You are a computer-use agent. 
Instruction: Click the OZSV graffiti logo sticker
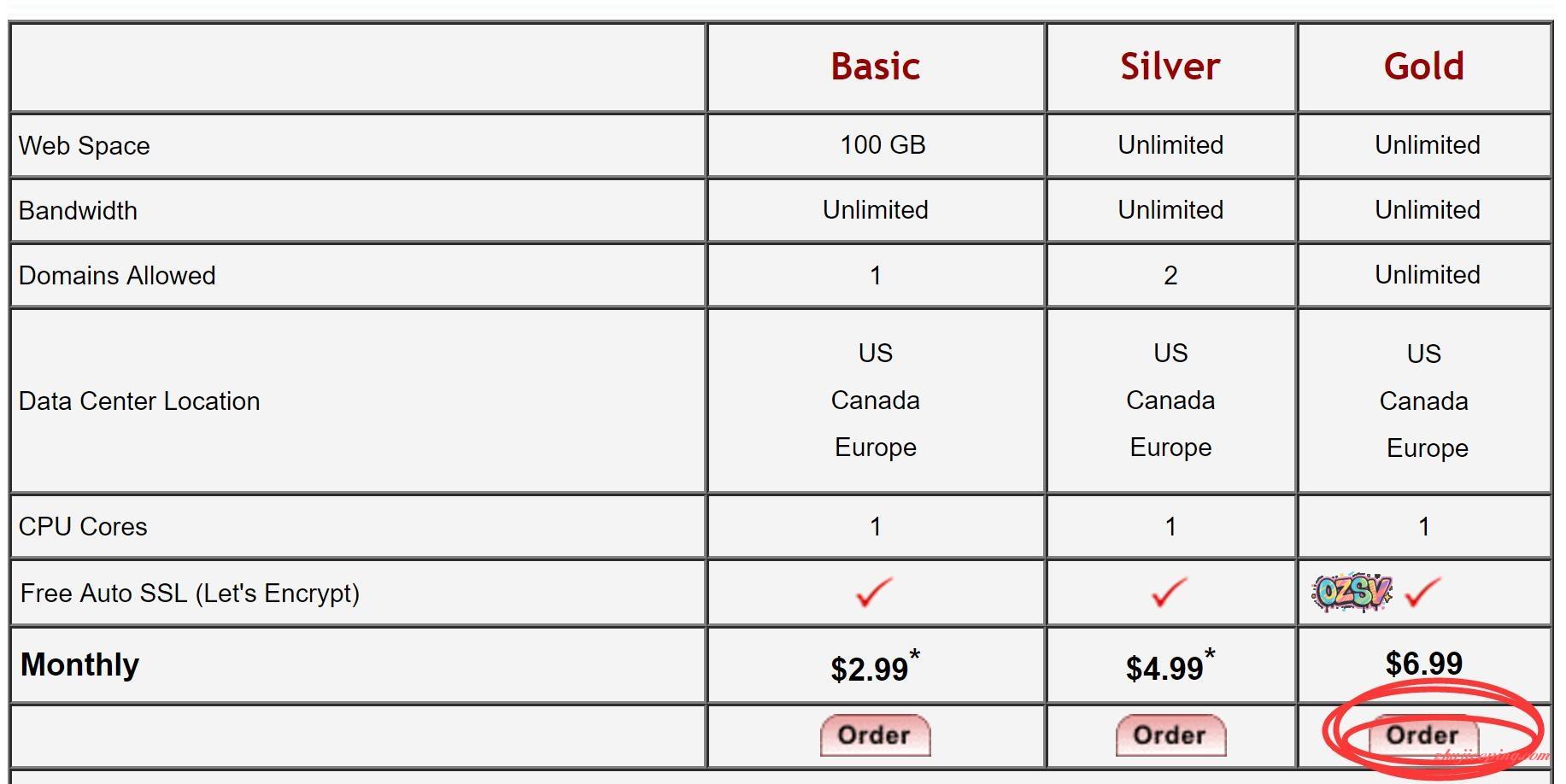click(1352, 592)
